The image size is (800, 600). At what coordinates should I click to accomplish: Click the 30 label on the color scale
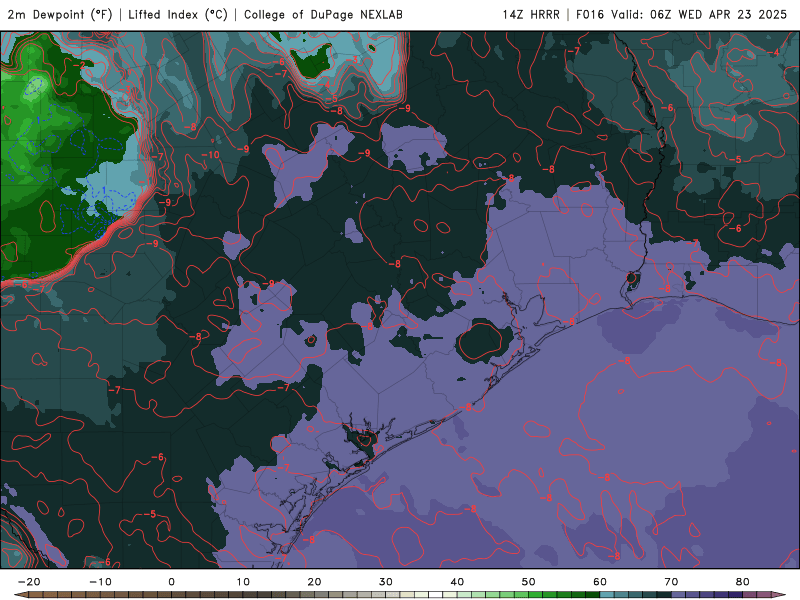coord(386,582)
